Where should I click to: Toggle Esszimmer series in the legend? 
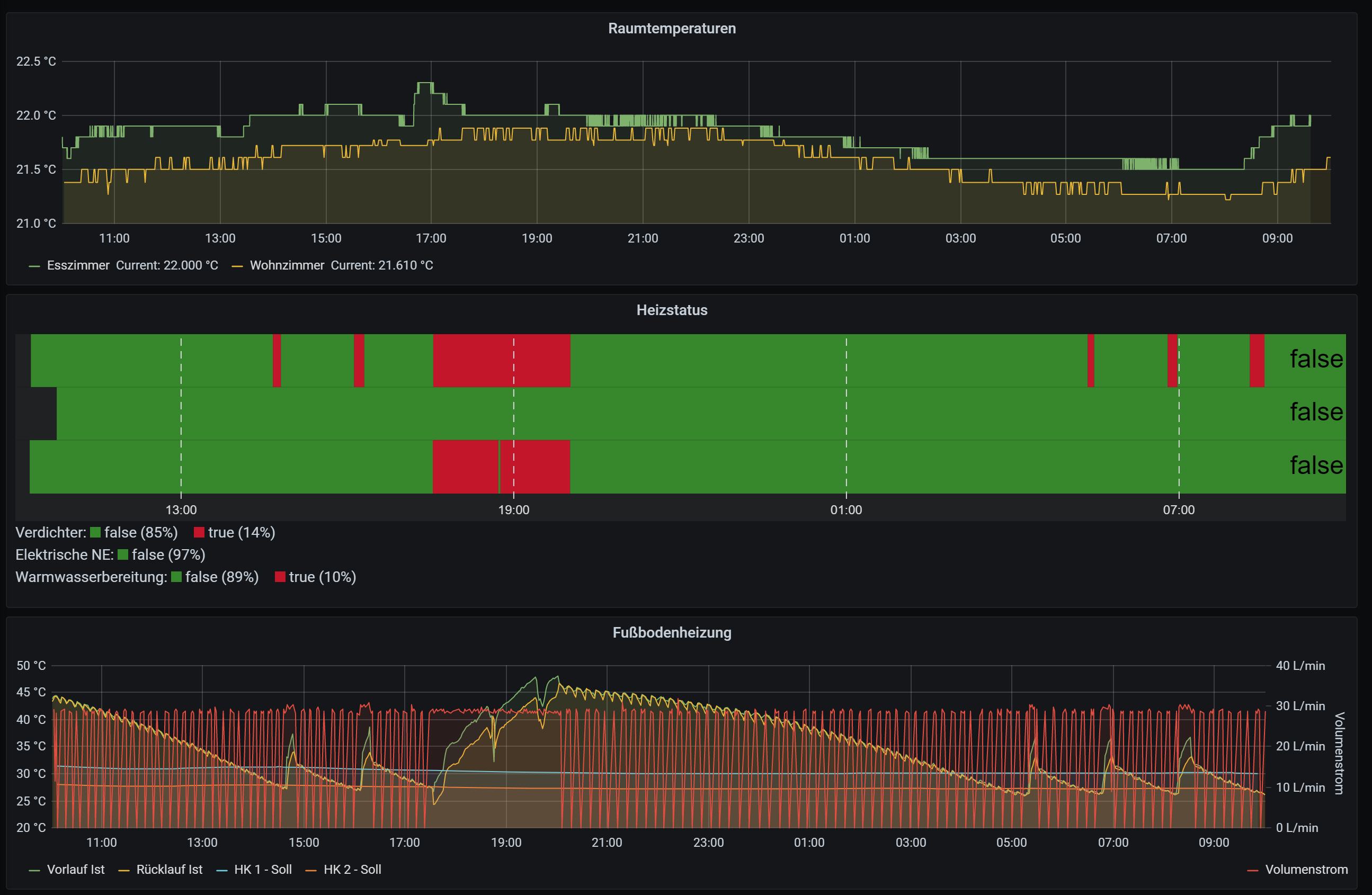[x=78, y=265]
